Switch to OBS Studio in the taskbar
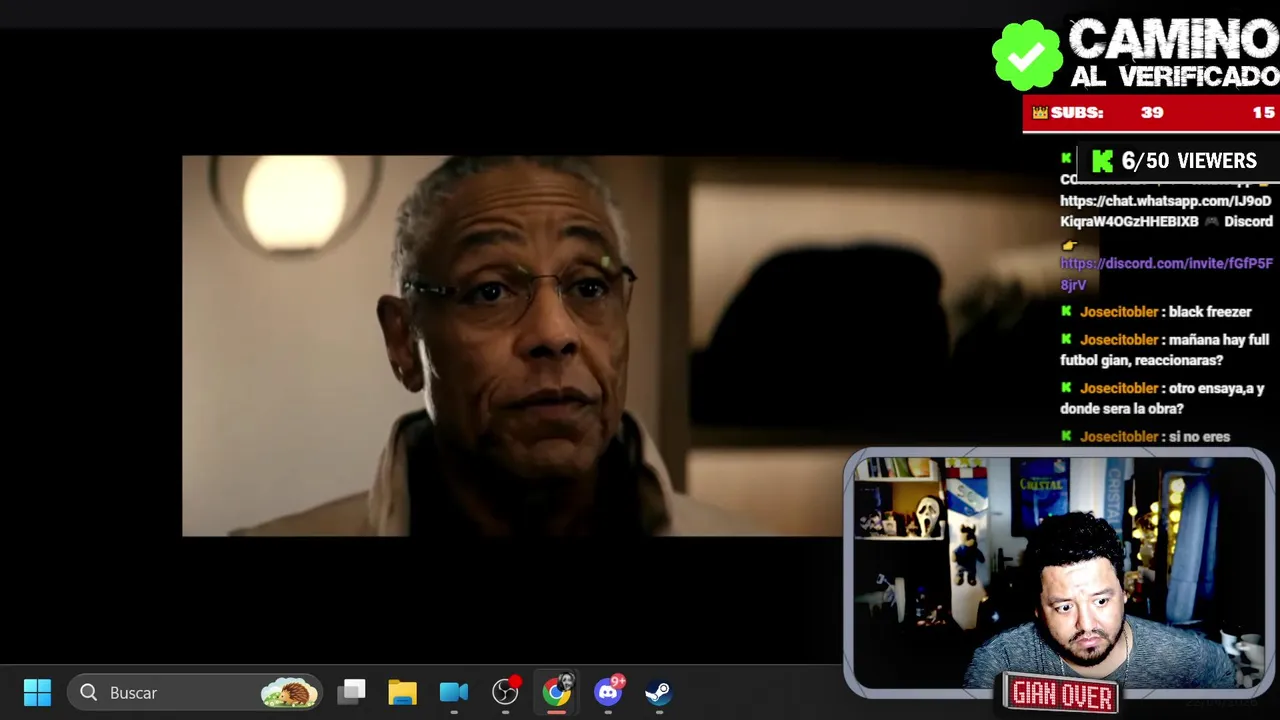 [x=505, y=692]
